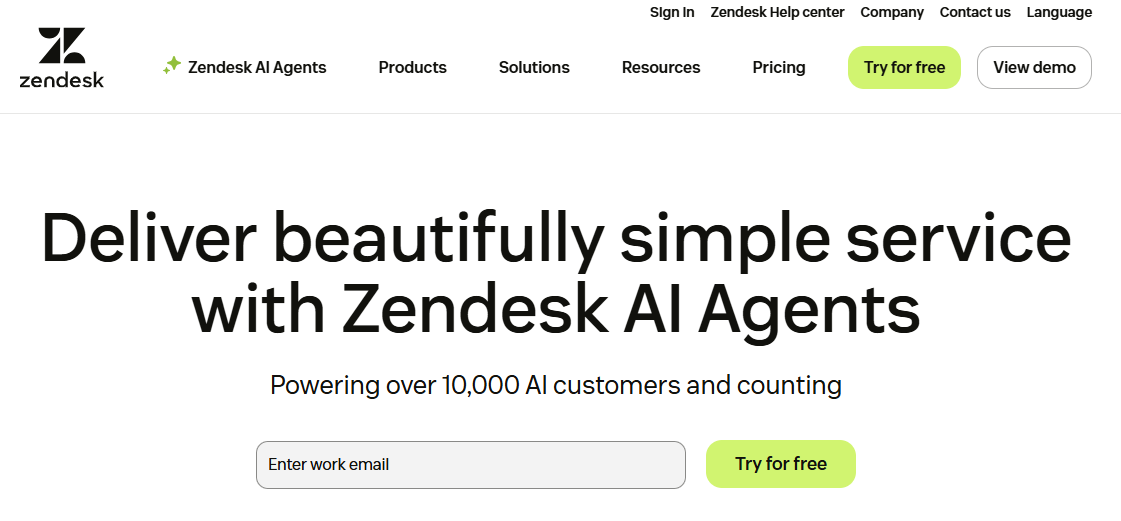Viewport: 1121px width, 521px height.
Task: Expand the Products menu
Action: point(413,67)
